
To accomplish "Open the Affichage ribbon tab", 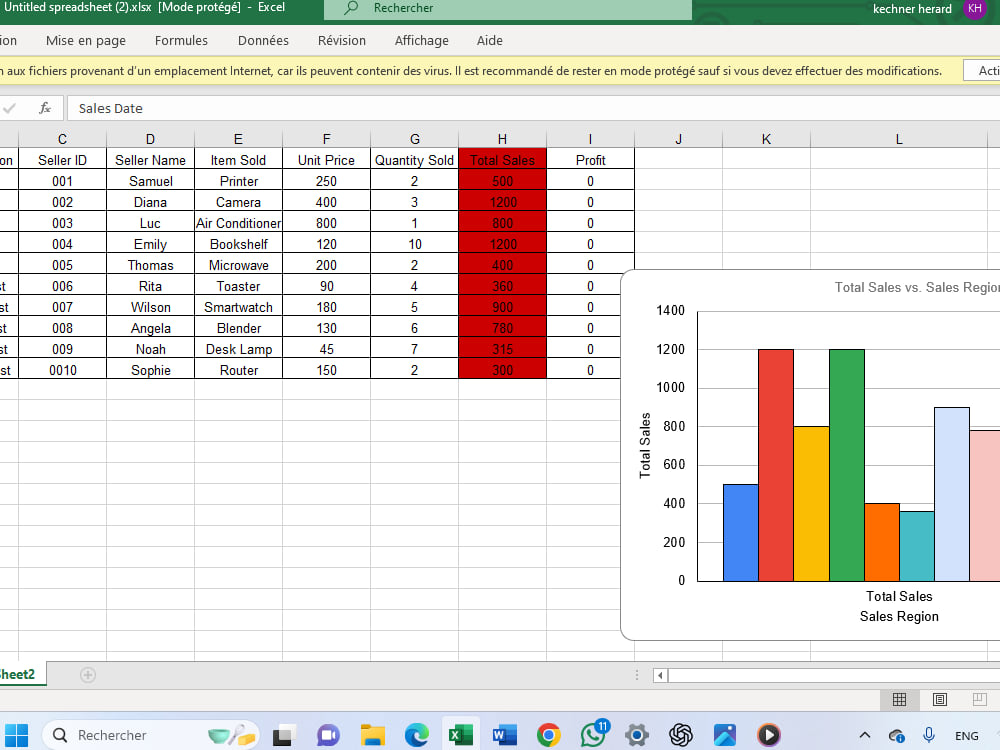I will coord(422,40).
